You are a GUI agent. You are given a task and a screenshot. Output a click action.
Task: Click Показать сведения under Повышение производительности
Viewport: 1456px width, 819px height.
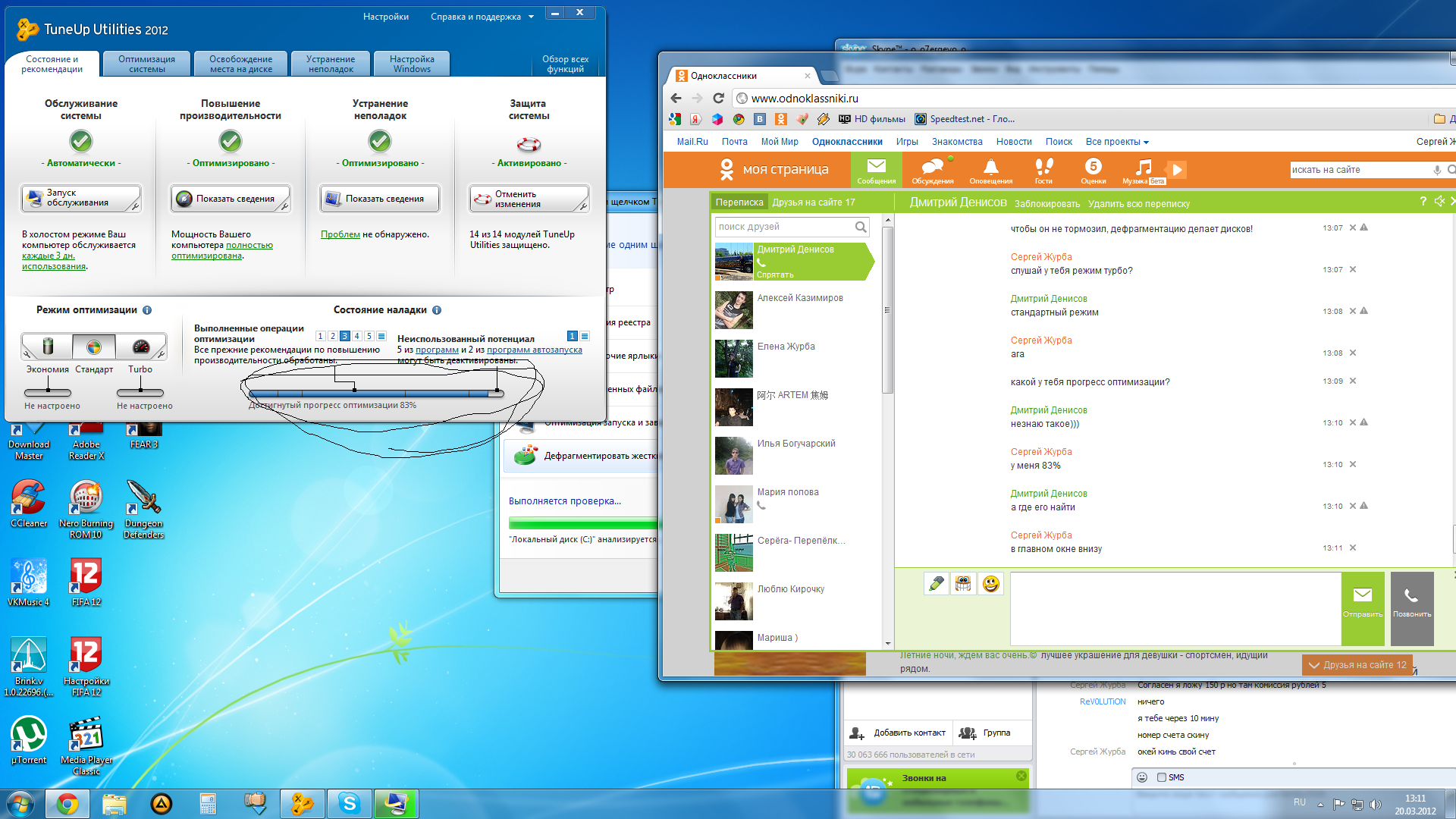tap(230, 199)
